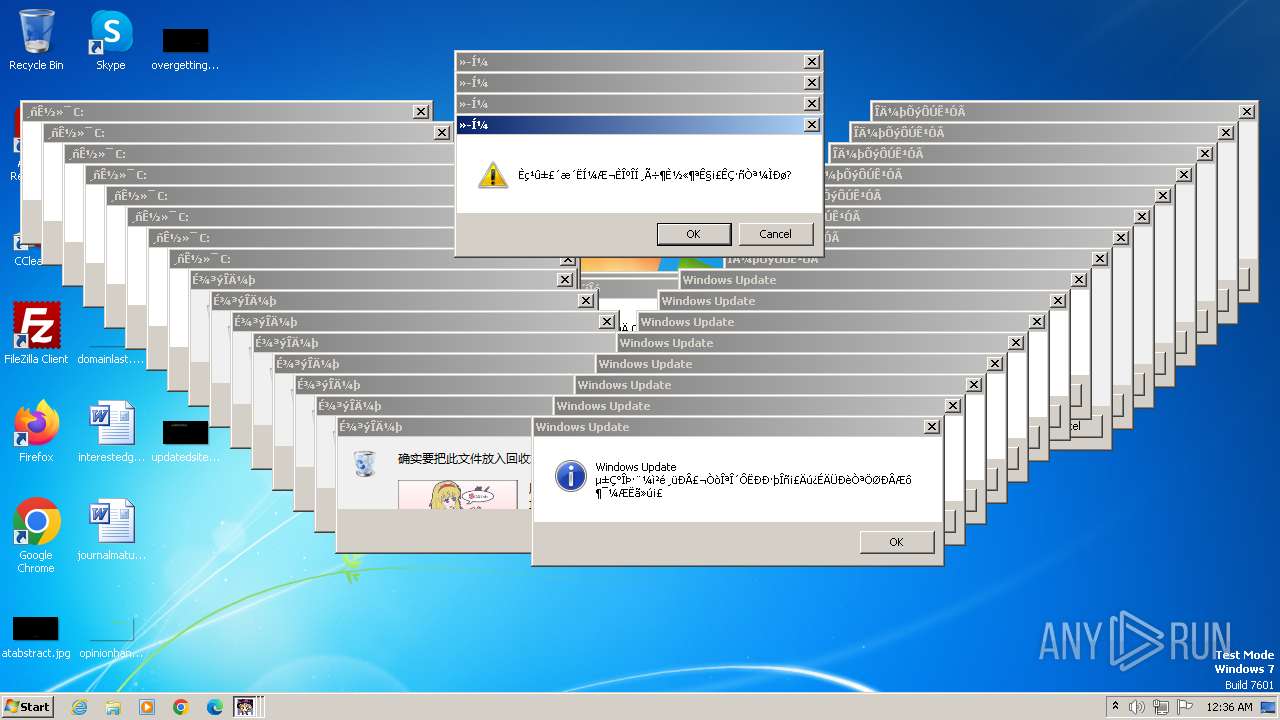Select the domainlast... desktop file label
1280x720 pixels.
[110, 358]
